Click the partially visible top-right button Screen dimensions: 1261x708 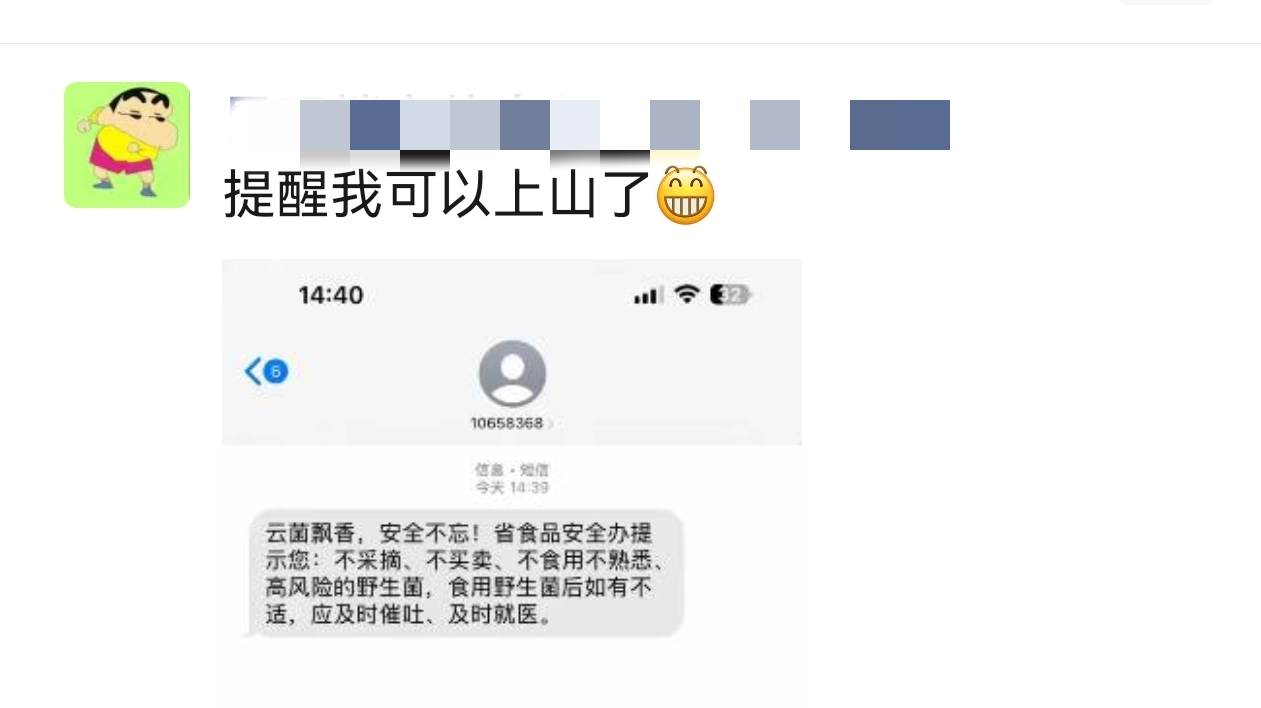click(x=1166, y=3)
